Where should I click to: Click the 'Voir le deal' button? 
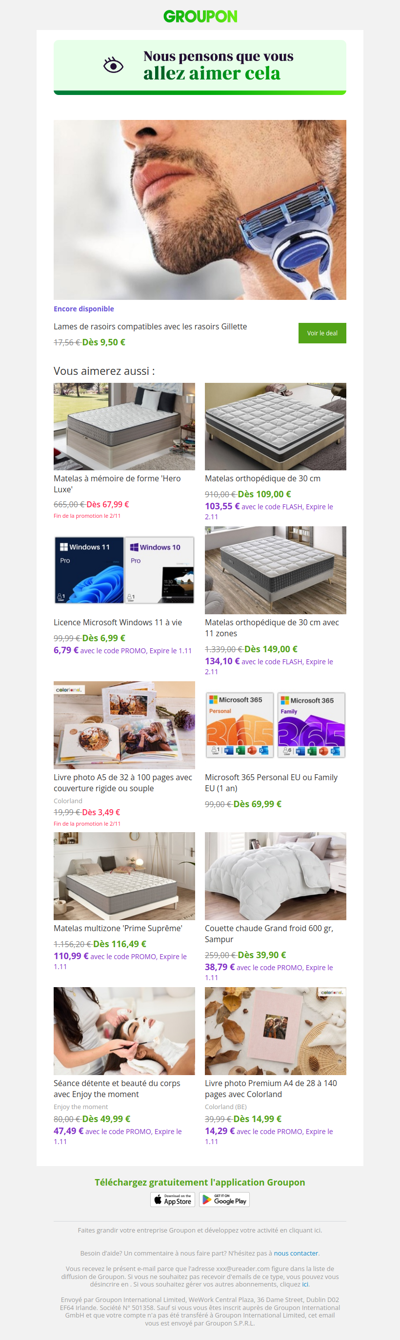(322, 333)
